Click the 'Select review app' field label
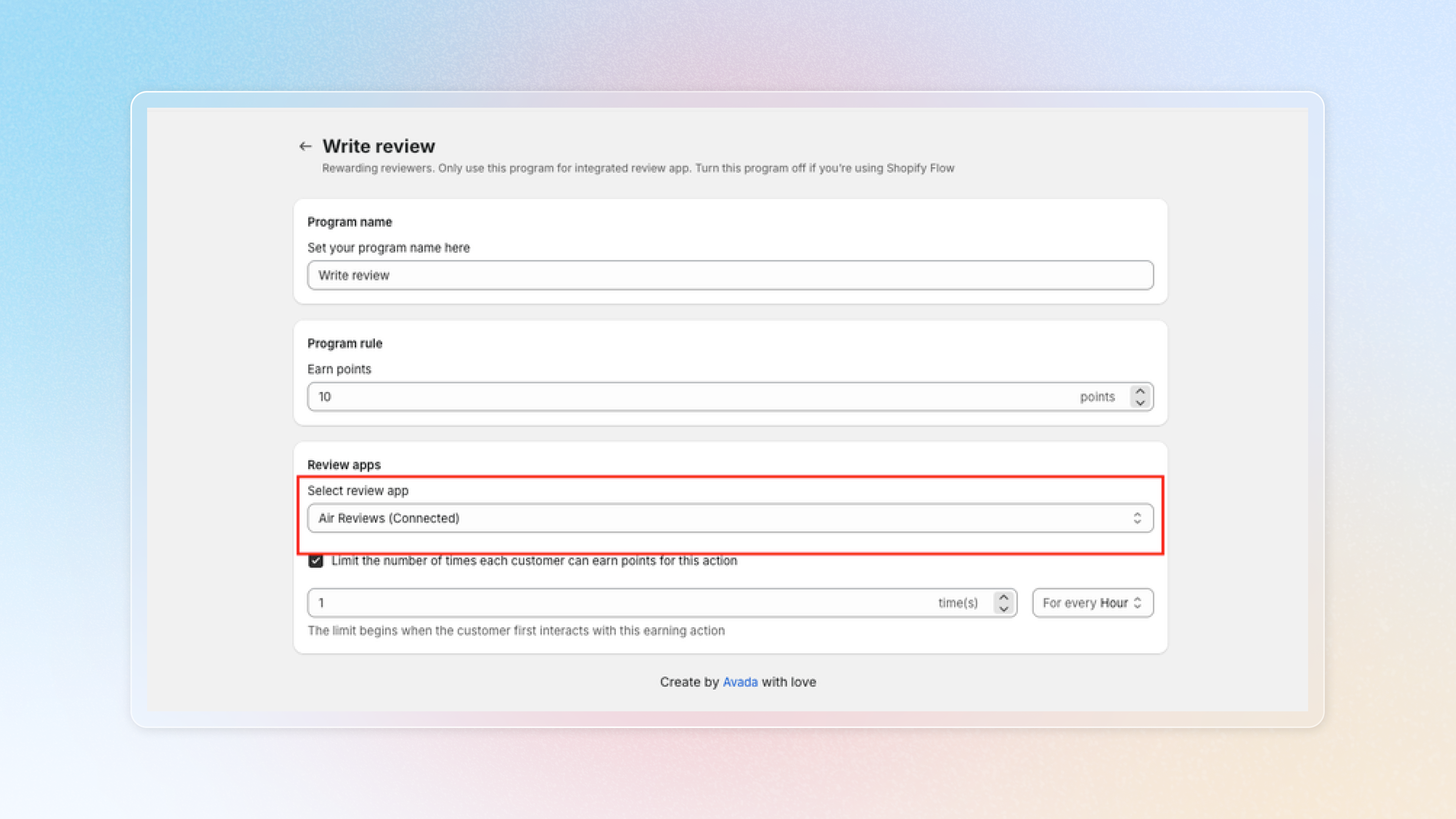Viewport: 1456px width, 819px height. [358, 491]
